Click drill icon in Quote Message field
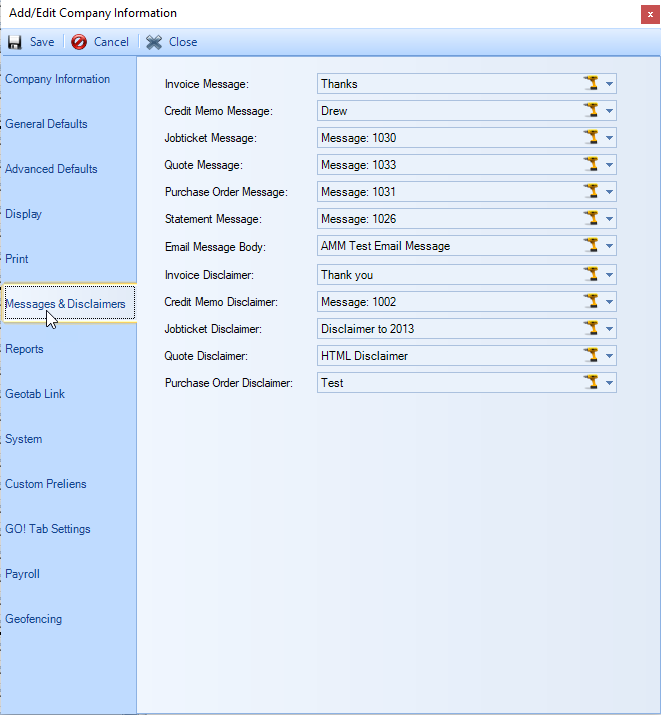The width and height of the screenshot is (661, 715). coord(591,165)
